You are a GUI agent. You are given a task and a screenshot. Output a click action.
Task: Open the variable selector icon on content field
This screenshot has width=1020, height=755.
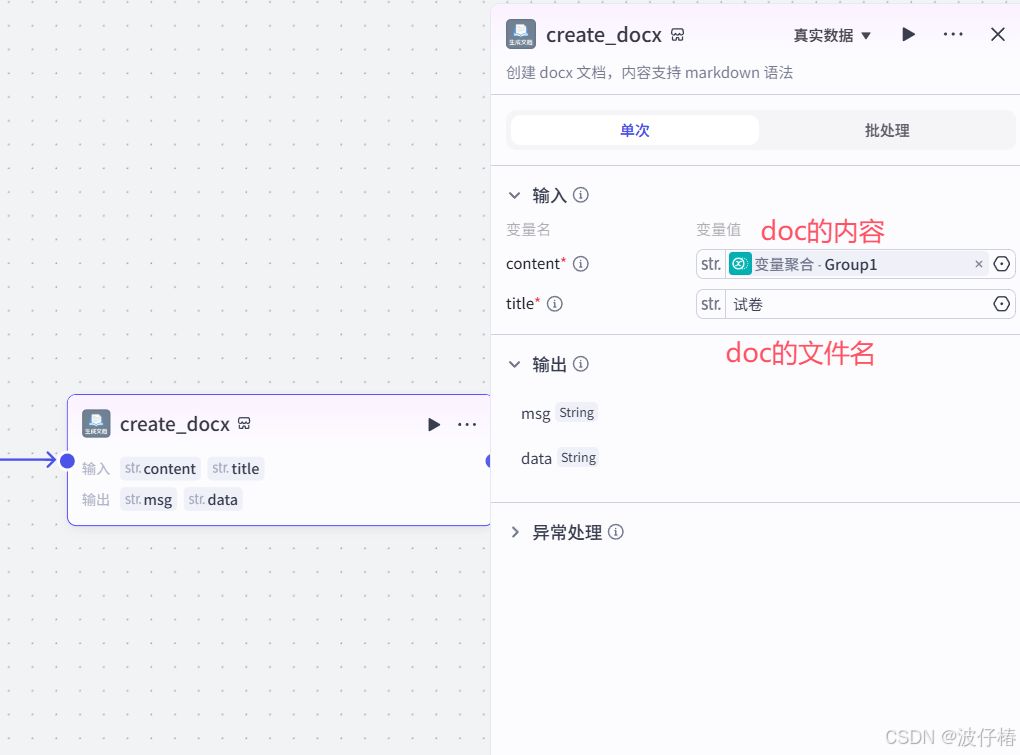click(x=1001, y=263)
